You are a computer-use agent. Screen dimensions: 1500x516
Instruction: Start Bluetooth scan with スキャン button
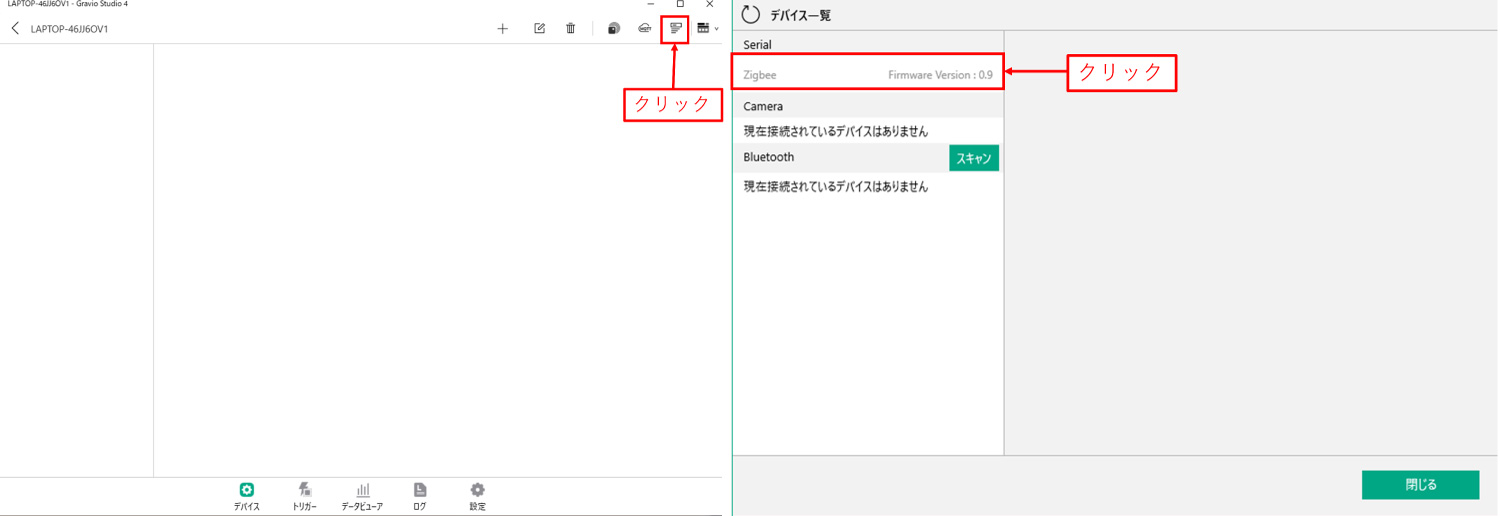point(974,158)
